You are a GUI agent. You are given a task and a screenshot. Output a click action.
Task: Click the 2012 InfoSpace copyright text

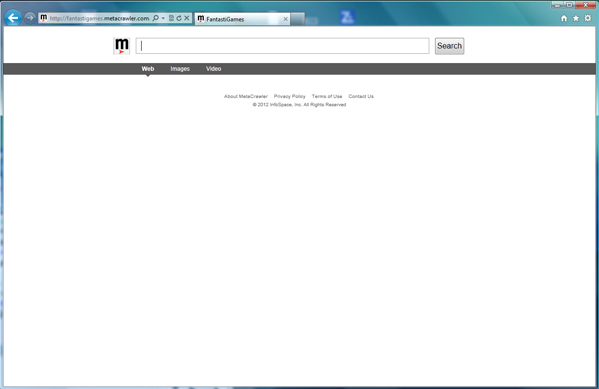pos(299,105)
